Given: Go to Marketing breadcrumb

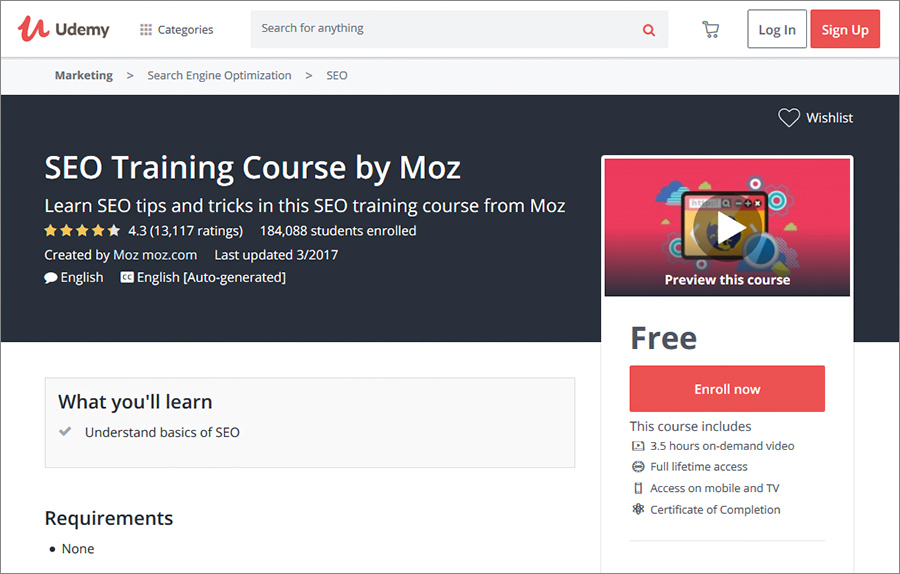Looking at the screenshot, I should [x=84, y=75].
